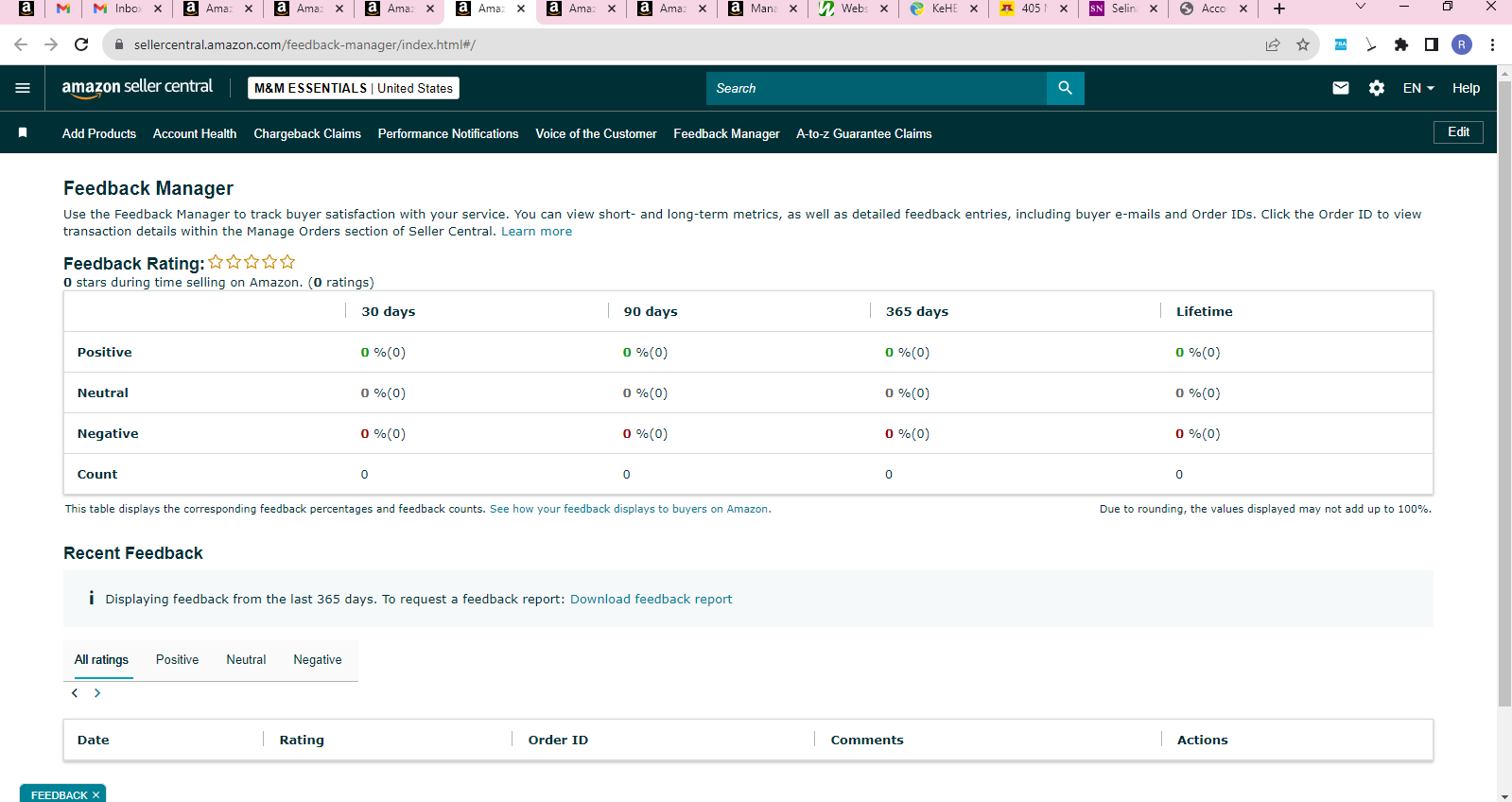This screenshot has height=802, width=1512.
Task: Open a new browser tab
Action: pyautogui.click(x=1279, y=9)
